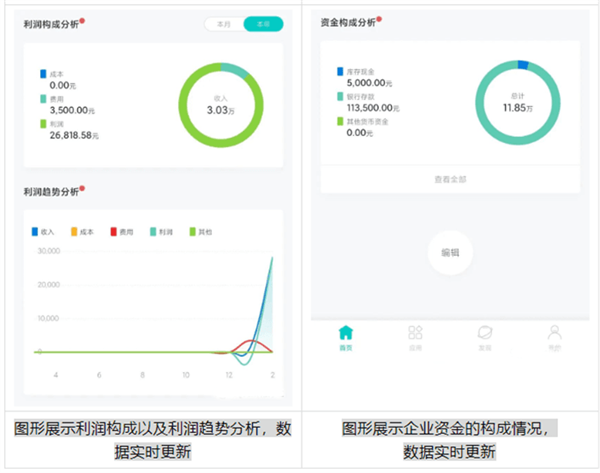Tap the red dot beside 资金构成分析

click(x=381, y=19)
